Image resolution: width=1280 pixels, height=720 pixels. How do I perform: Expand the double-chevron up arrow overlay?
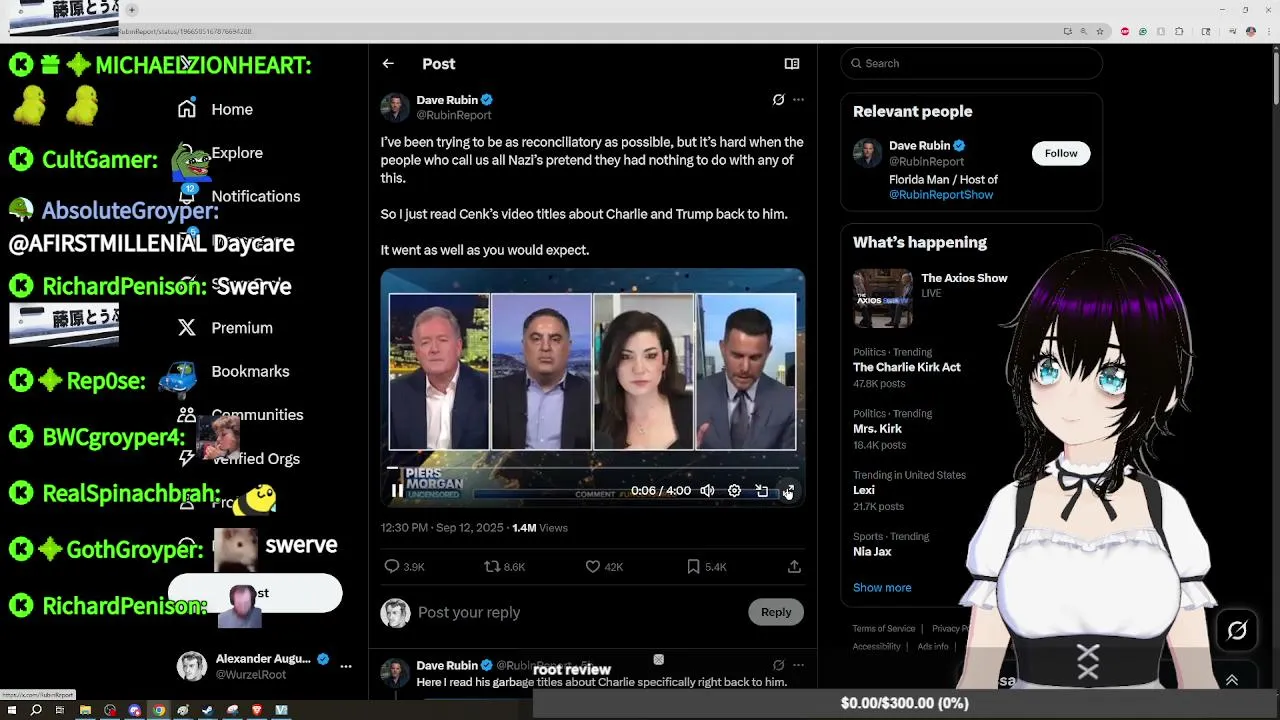(1232, 680)
